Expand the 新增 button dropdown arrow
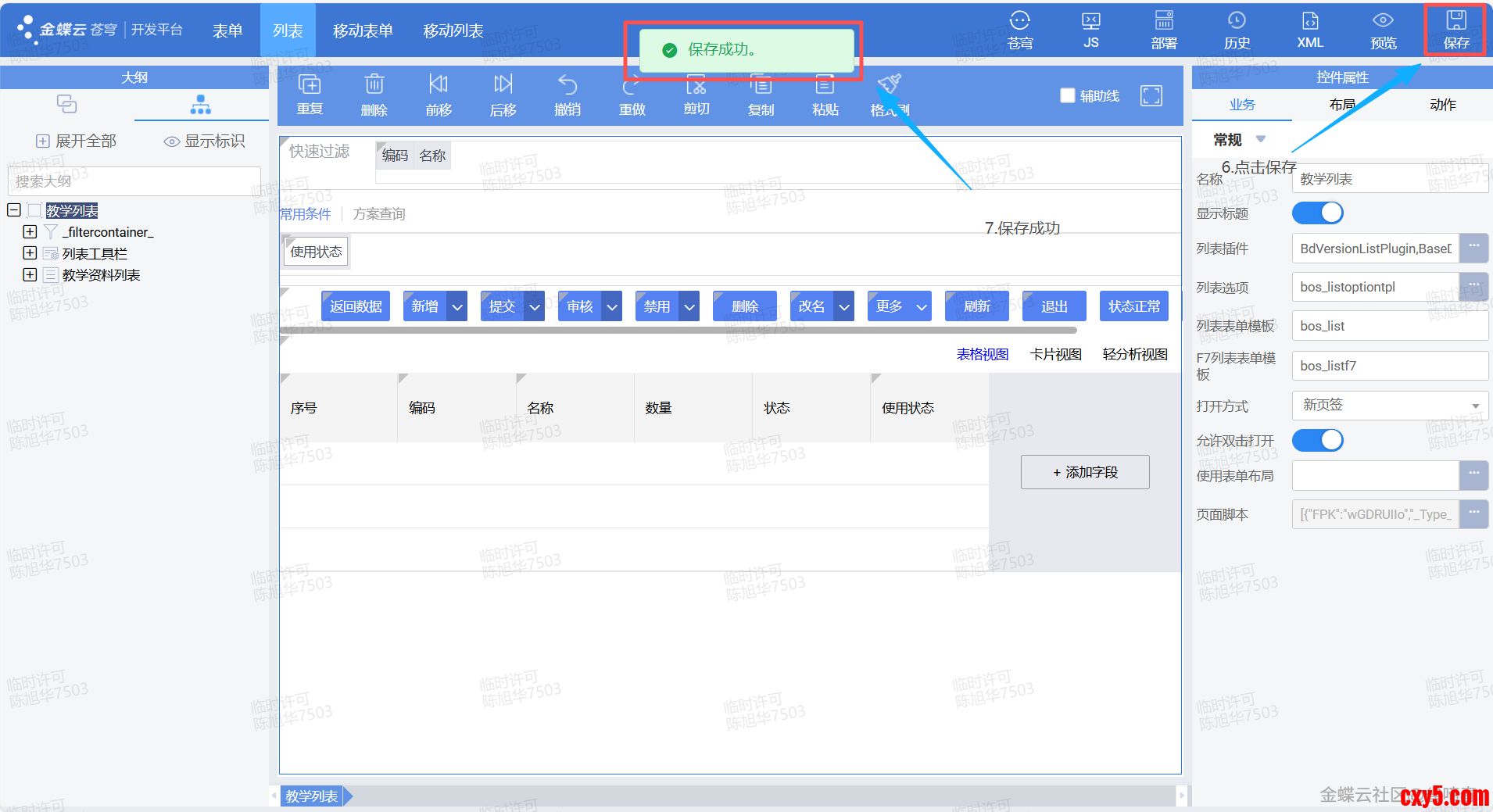 click(457, 307)
